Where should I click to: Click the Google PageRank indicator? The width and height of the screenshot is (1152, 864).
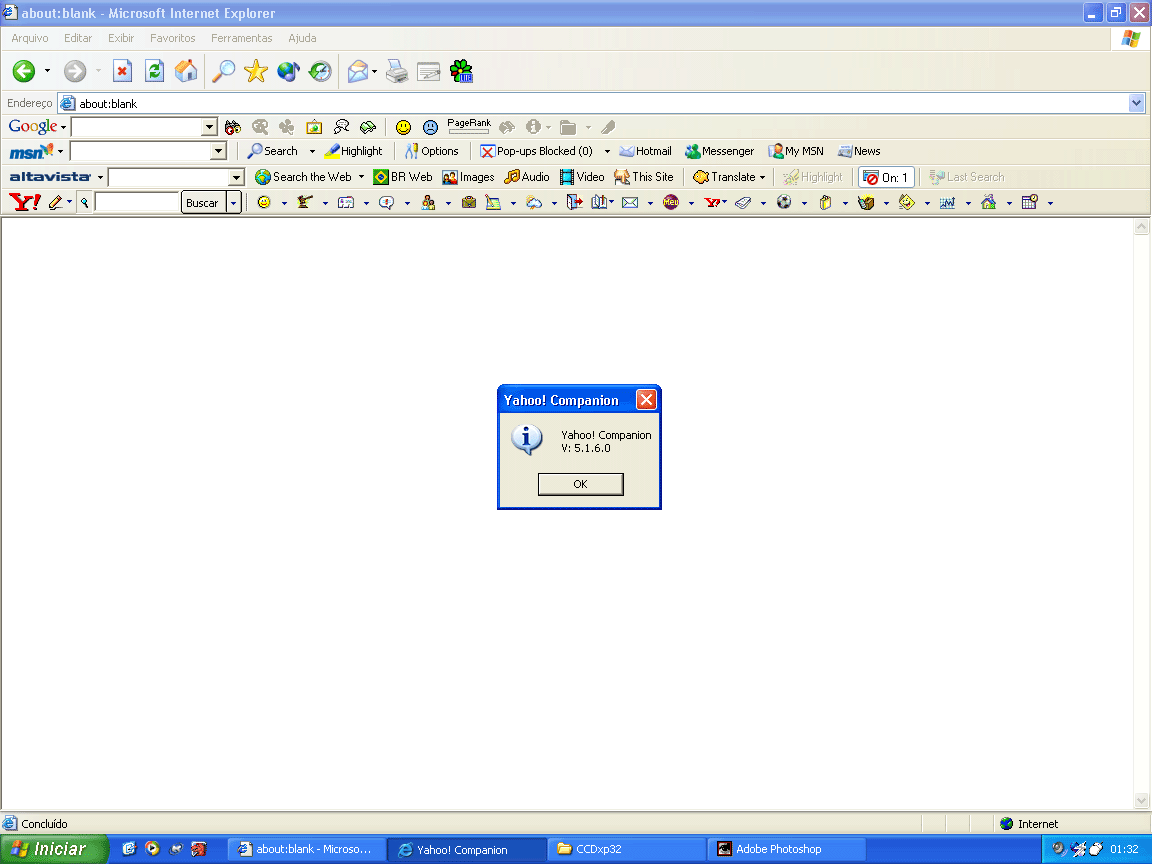coord(469,126)
